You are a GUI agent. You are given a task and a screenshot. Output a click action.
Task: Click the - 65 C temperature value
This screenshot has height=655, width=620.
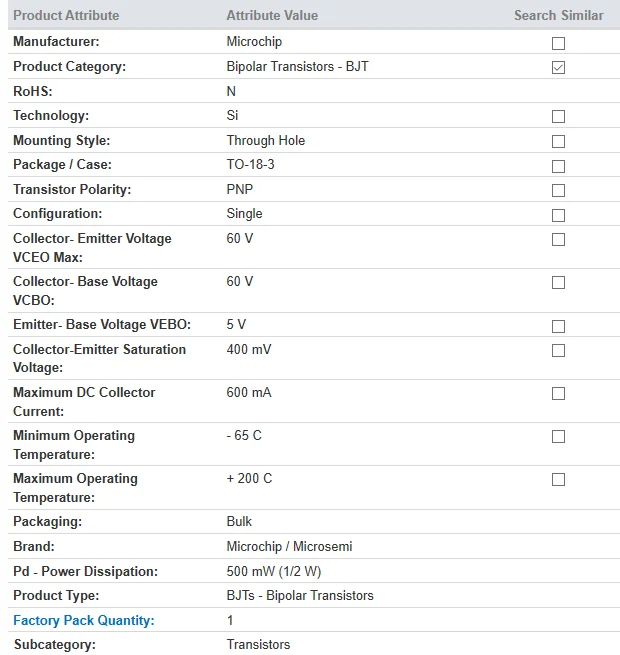point(244,435)
